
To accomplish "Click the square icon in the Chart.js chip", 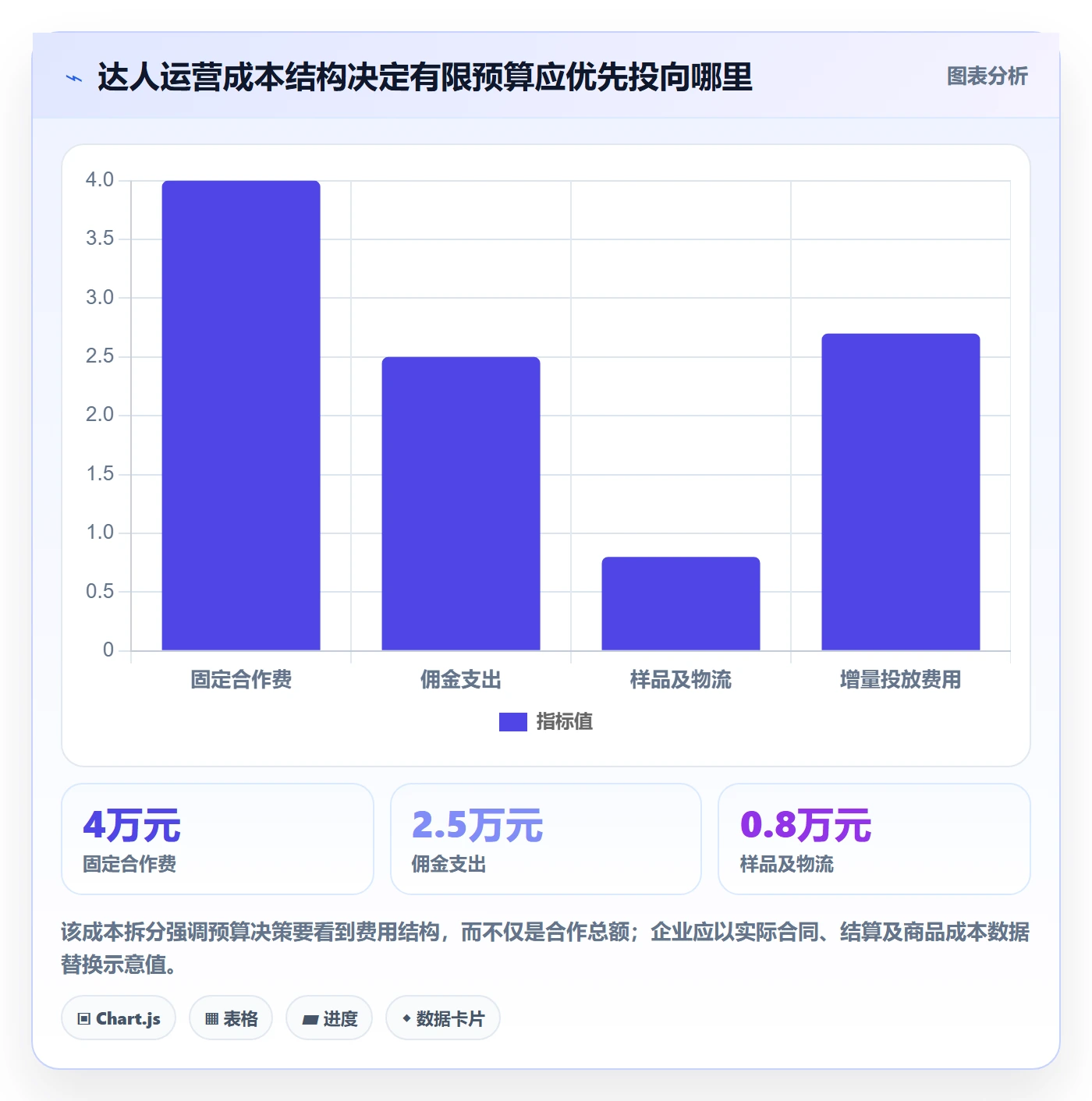I will pos(84,1019).
